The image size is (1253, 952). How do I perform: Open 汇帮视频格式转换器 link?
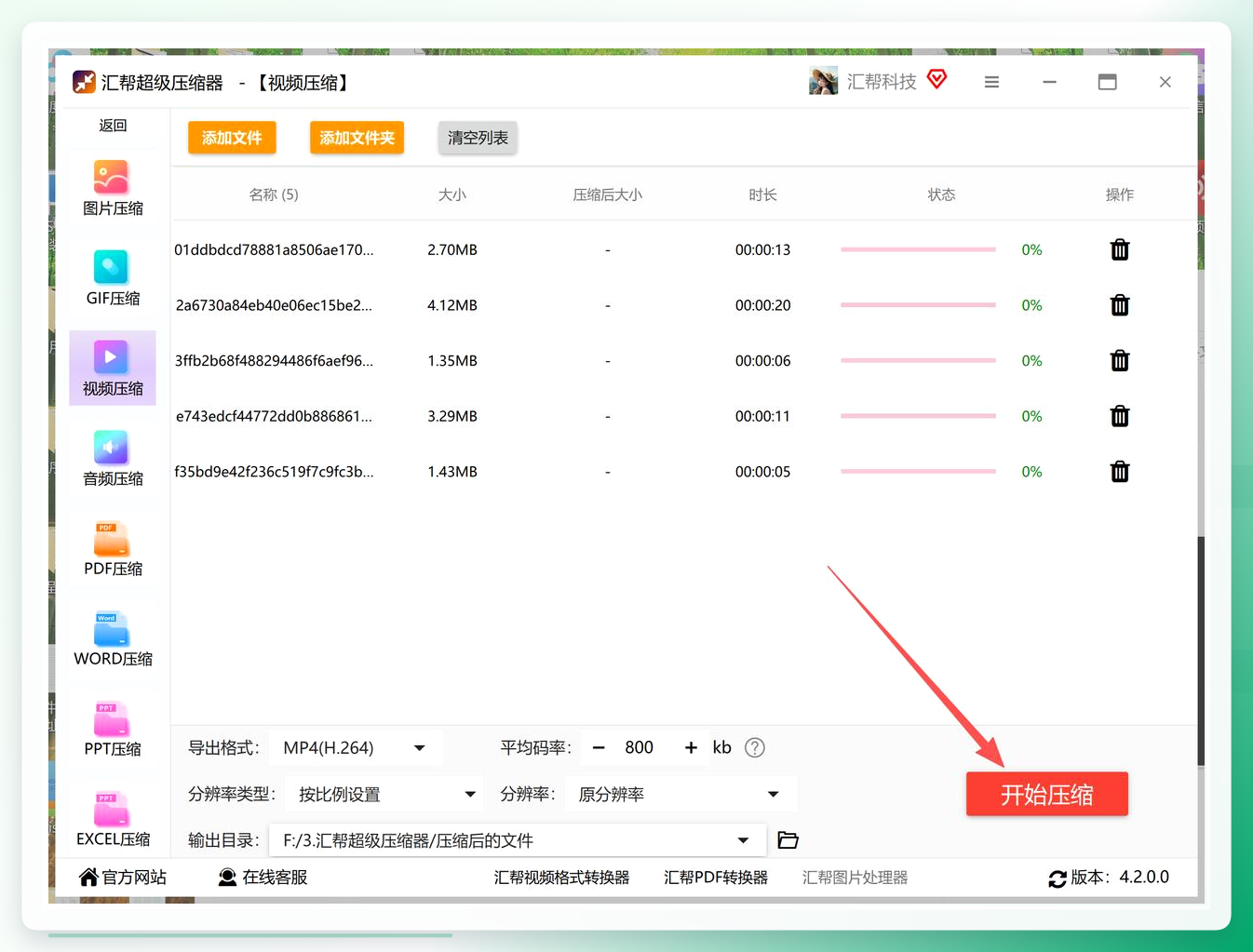(x=561, y=878)
